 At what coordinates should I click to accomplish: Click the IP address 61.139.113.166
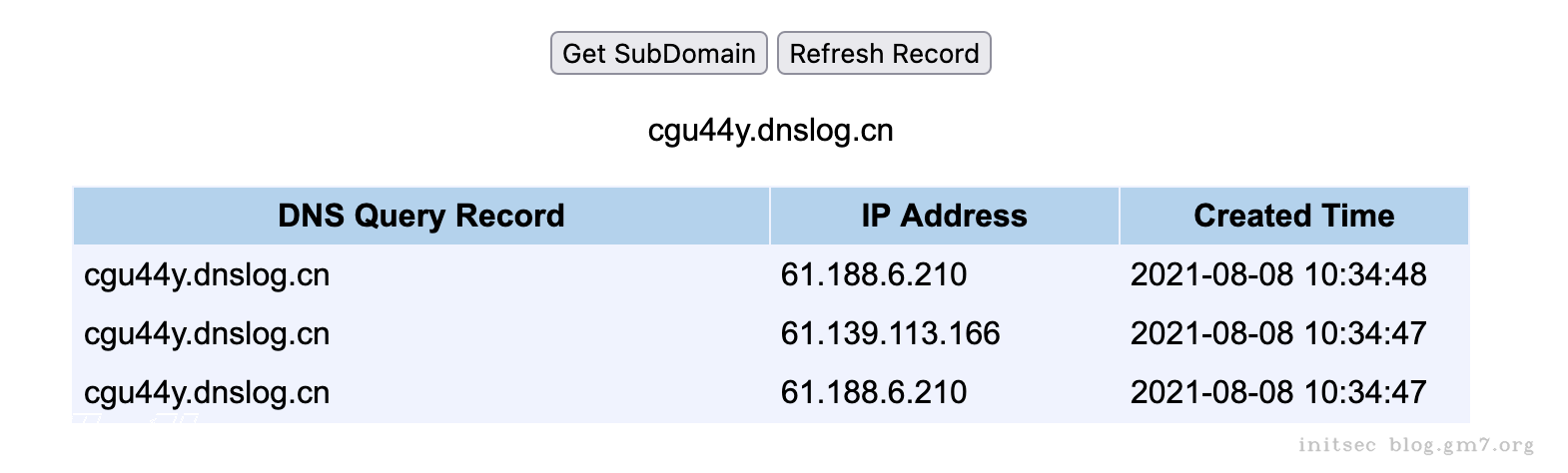(x=890, y=333)
